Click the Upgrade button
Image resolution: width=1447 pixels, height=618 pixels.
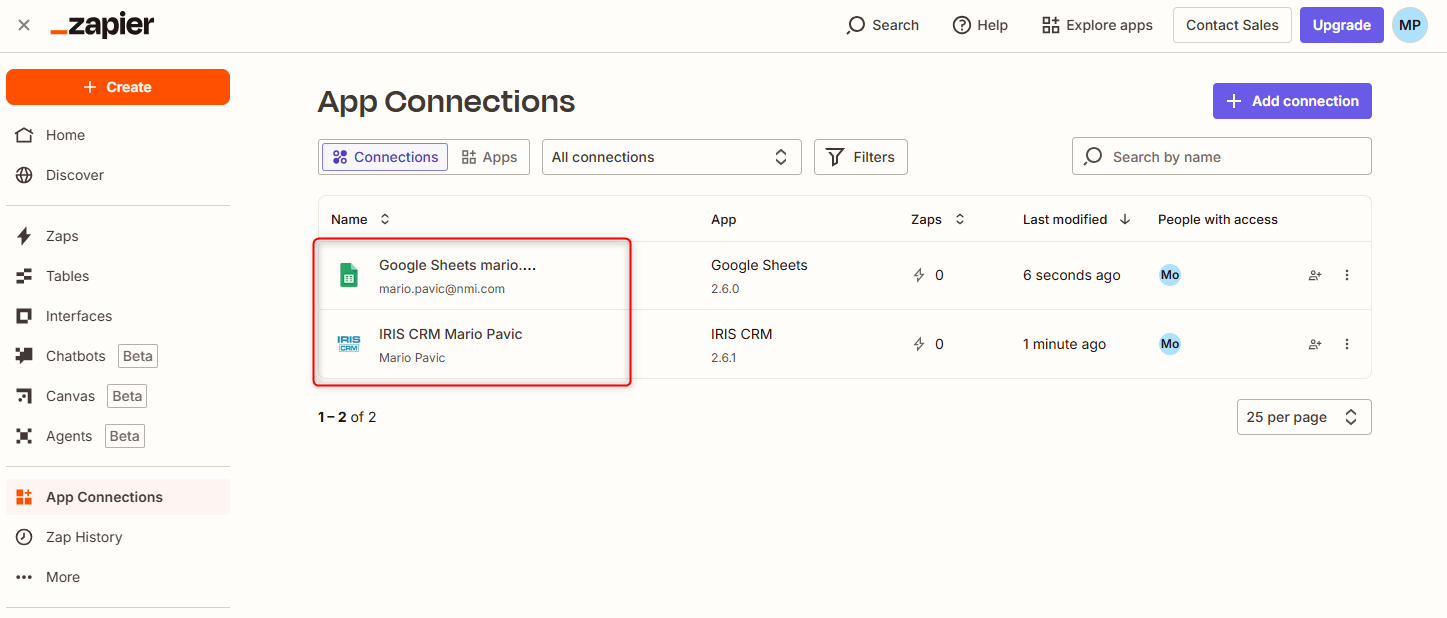pos(1341,25)
